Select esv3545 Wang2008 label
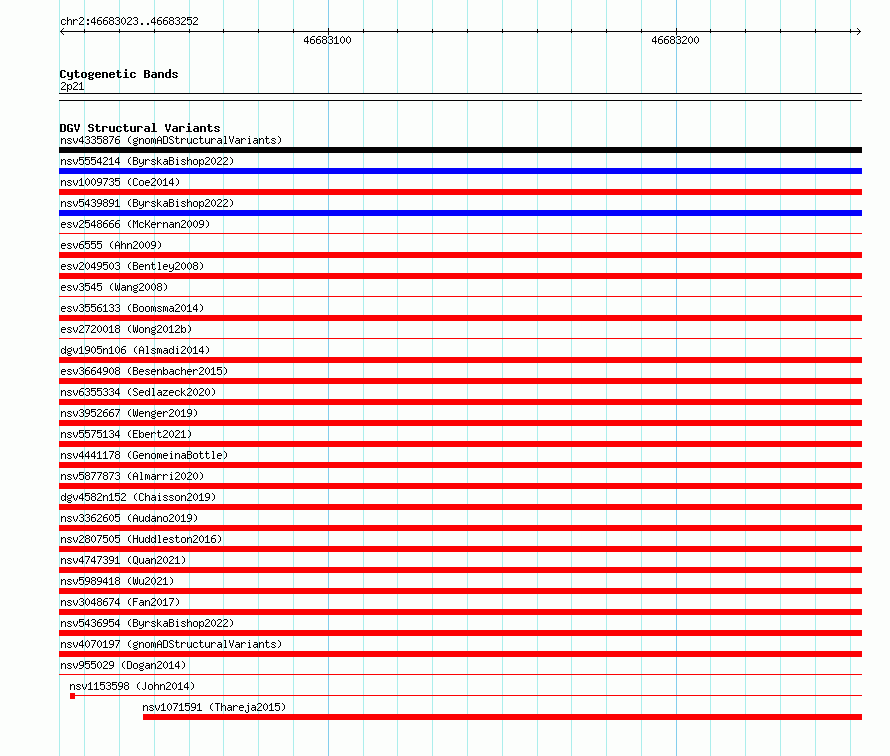 coord(114,287)
